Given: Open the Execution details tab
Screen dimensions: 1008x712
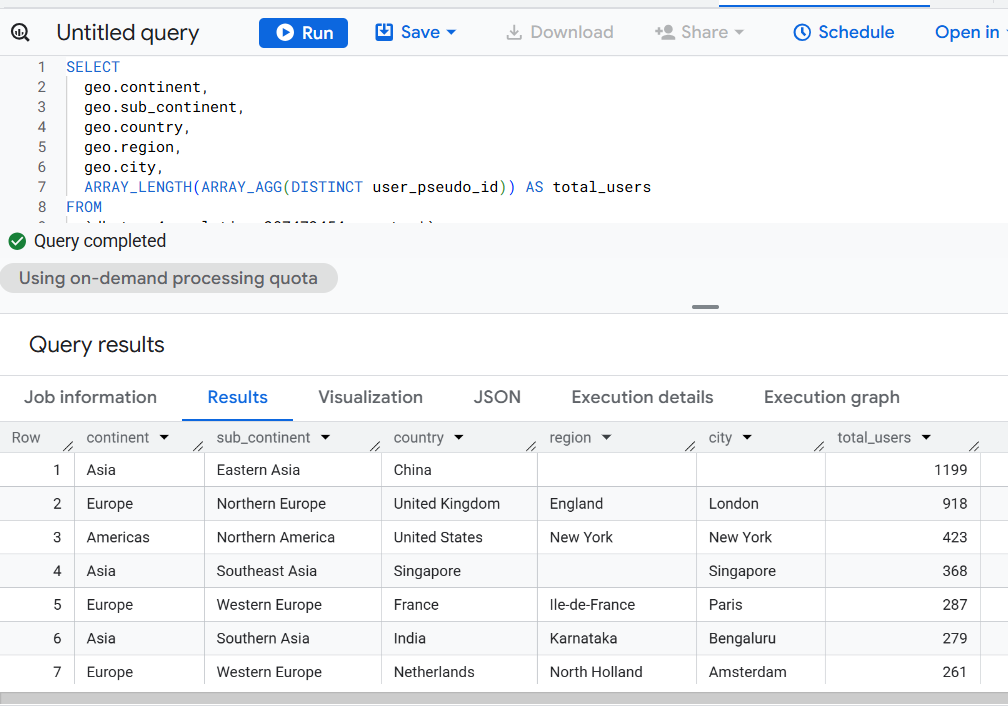Looking at the screenshot, I should (x=642, y=397).
